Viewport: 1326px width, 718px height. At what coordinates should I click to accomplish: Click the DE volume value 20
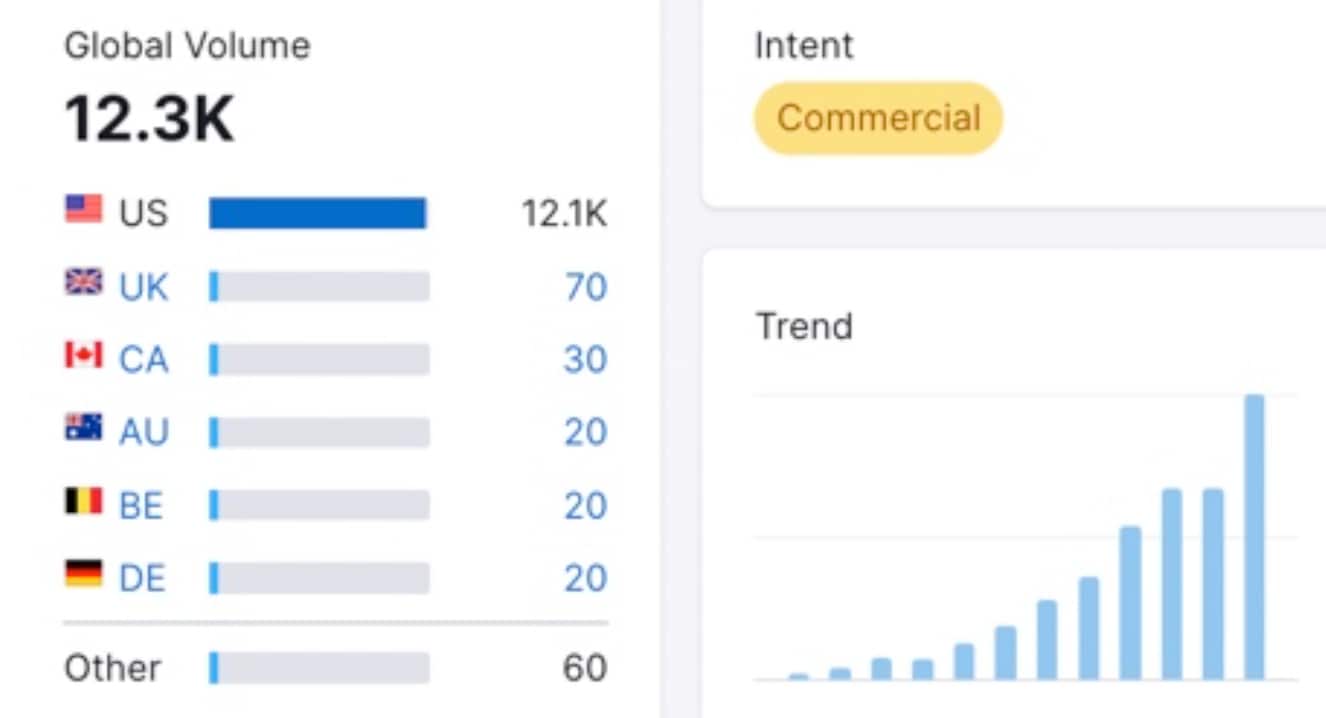coord(586,579)
